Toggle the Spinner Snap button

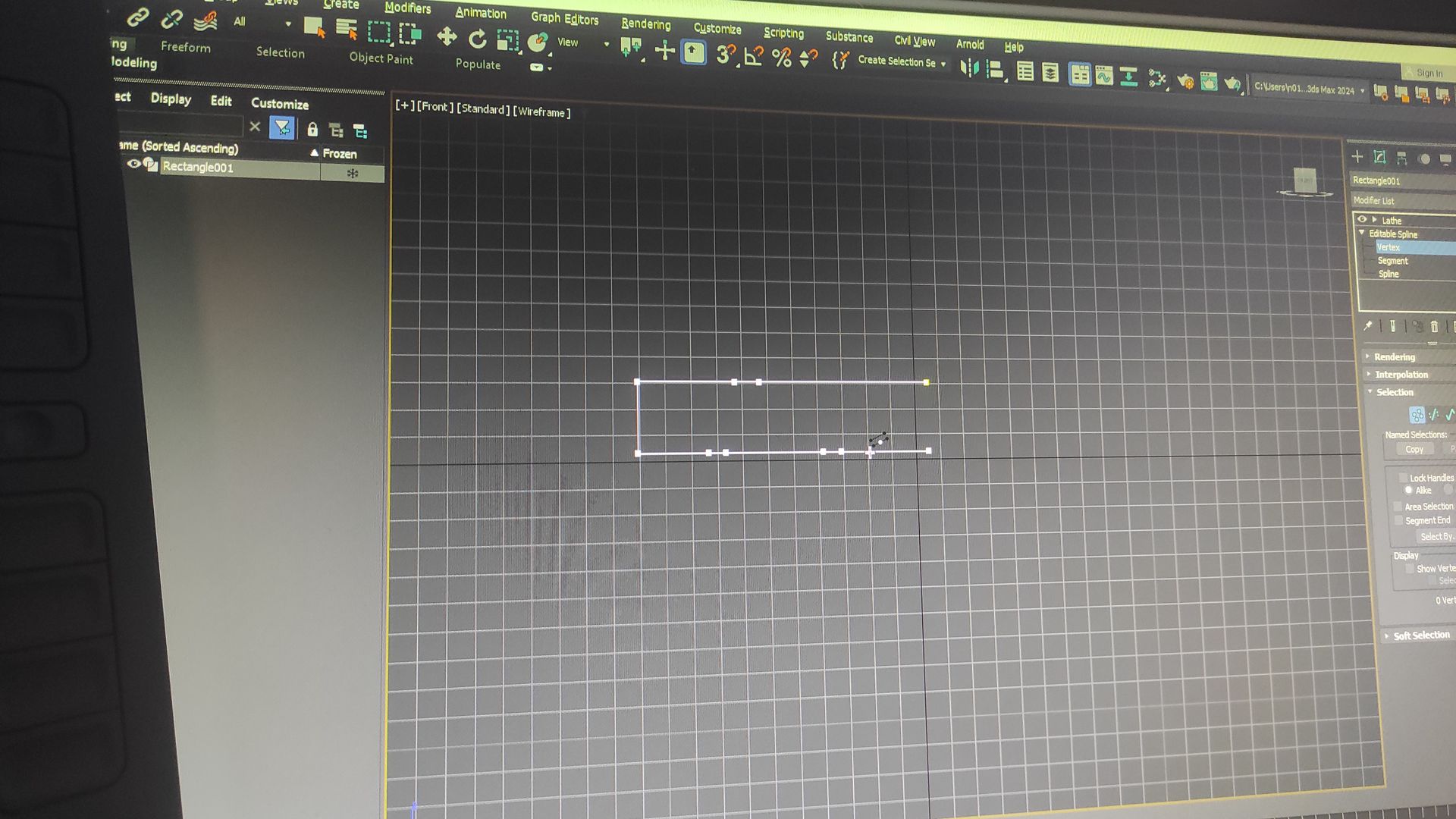(x=808, y=58)
